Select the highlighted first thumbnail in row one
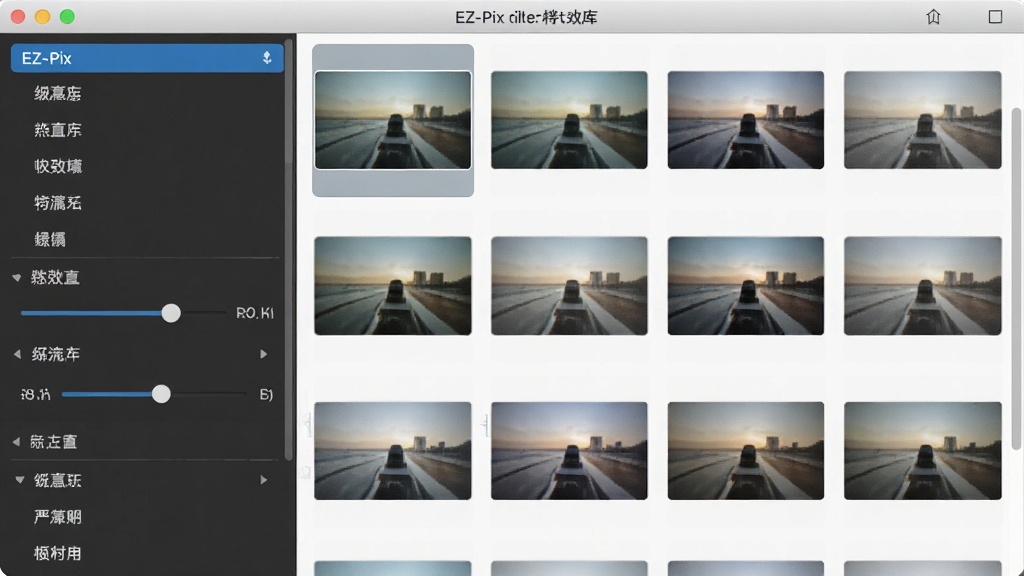This screenshot has height=576, width=1024. [x=392, y=120]
